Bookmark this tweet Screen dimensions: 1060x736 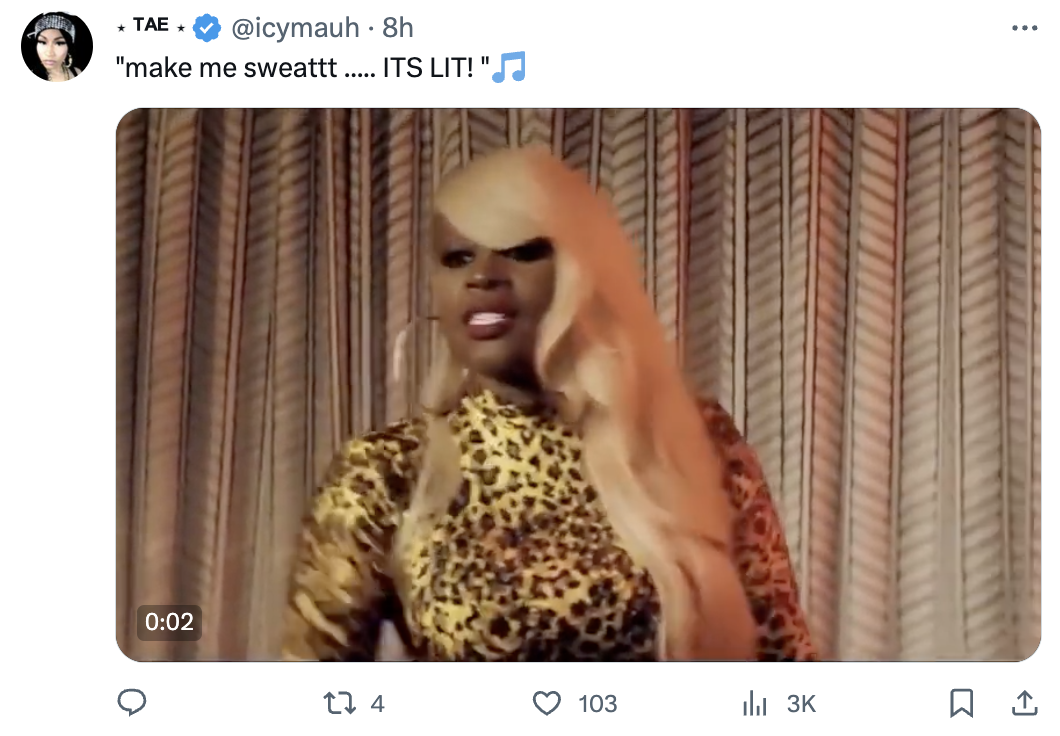click(x=961, y=703)
